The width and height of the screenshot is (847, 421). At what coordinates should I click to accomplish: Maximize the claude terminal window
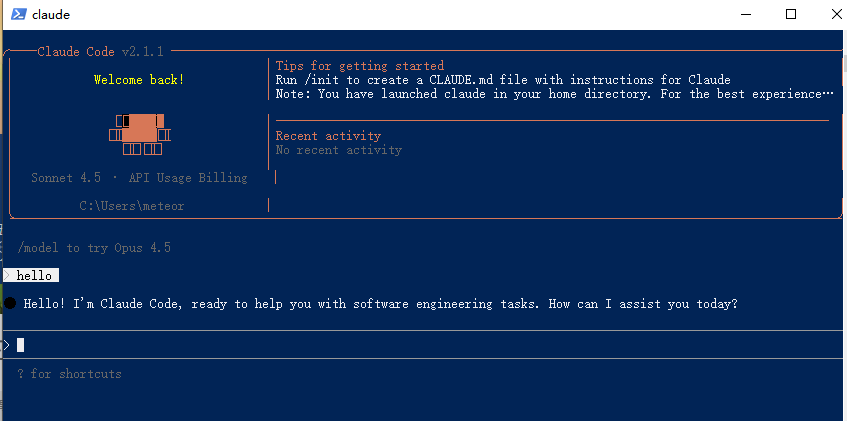791,14
